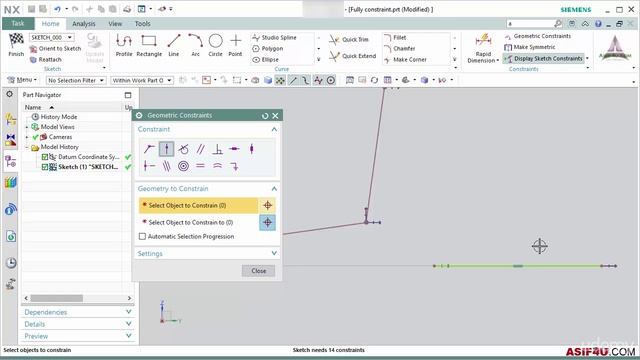
Task: Click Geometric Constraints in the ribbon
Action: (x=538, y=36)
